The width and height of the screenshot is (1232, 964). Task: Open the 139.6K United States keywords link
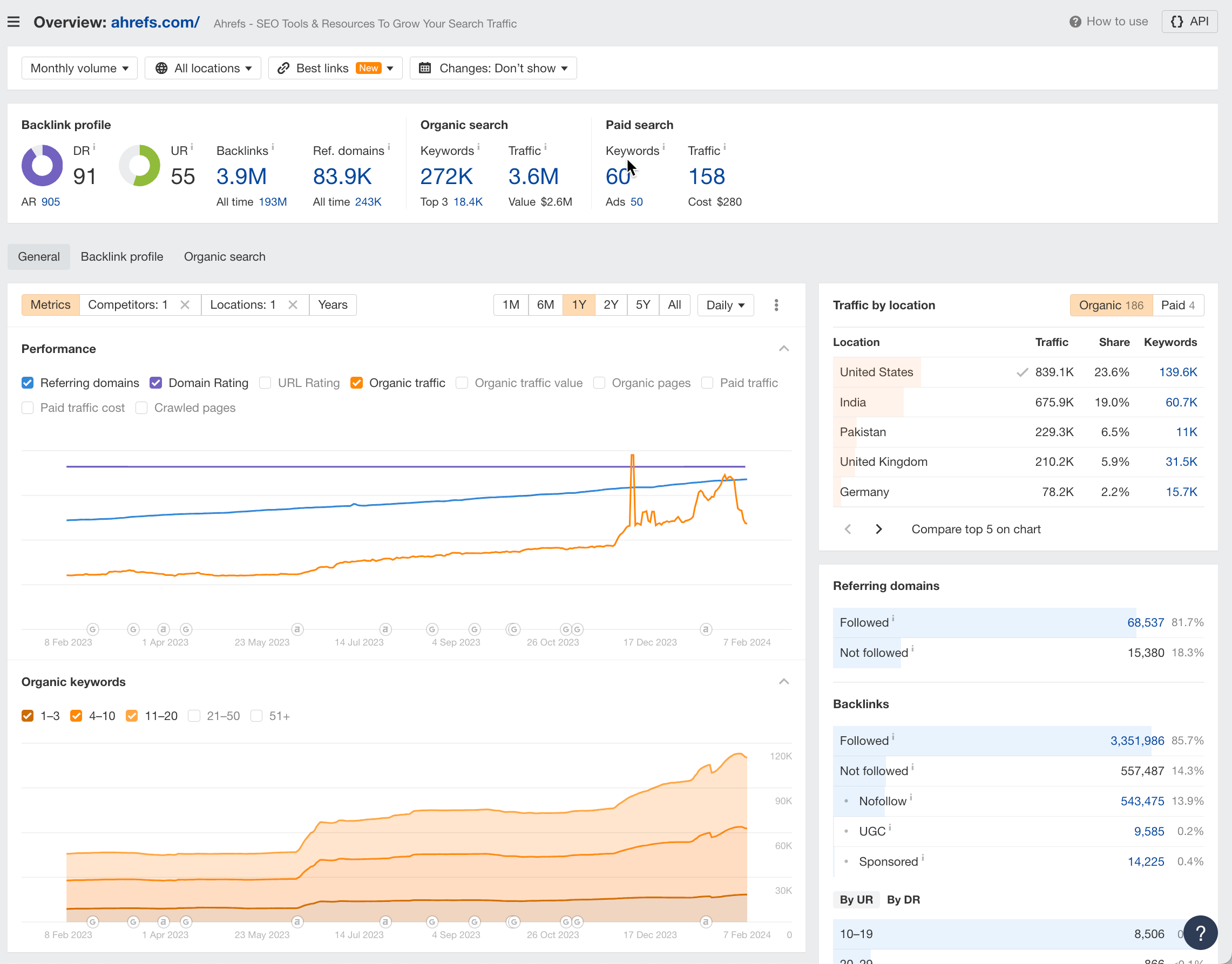click(x=1178, y=372)
